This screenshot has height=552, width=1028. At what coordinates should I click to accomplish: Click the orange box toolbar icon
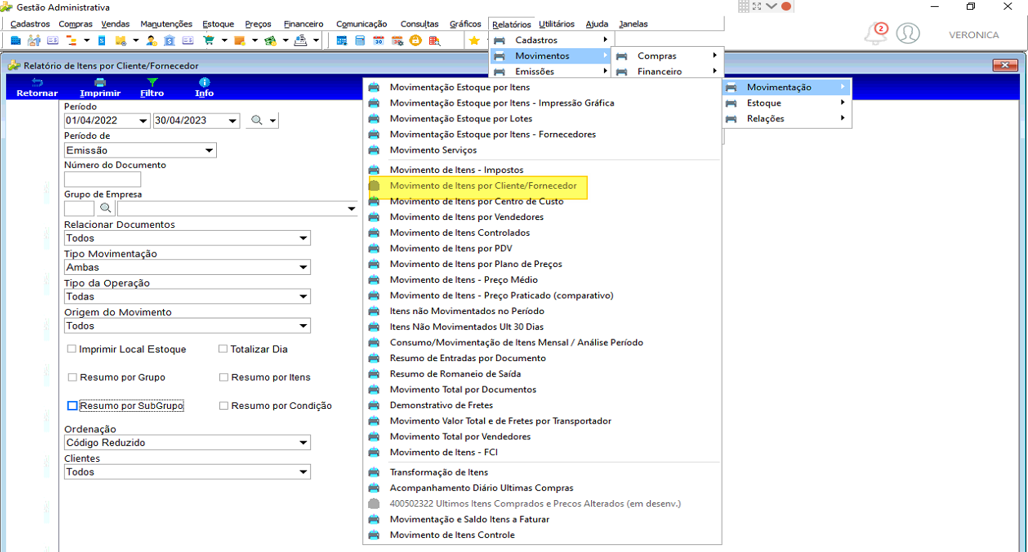click(239, 41)
